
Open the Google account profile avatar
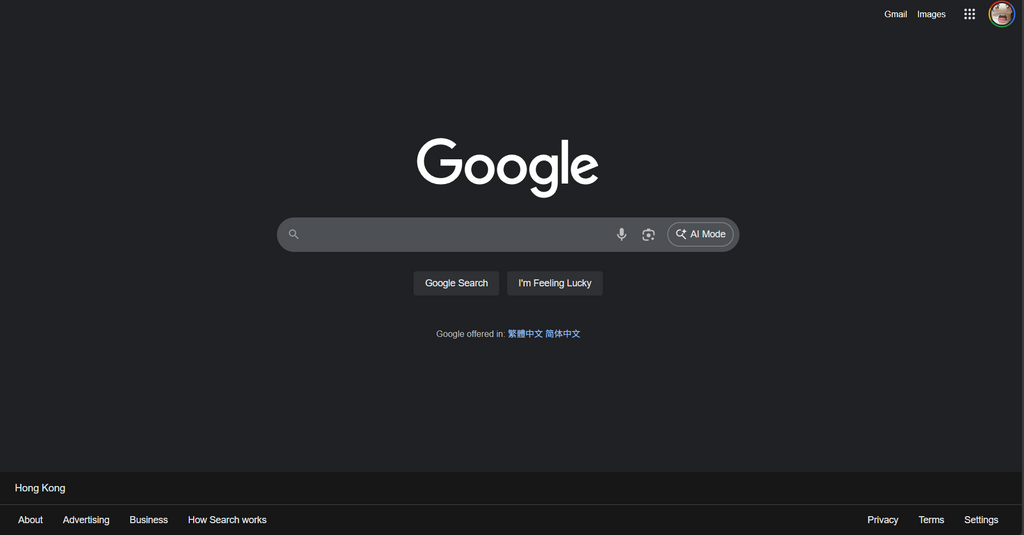(x=1001, y=14)
